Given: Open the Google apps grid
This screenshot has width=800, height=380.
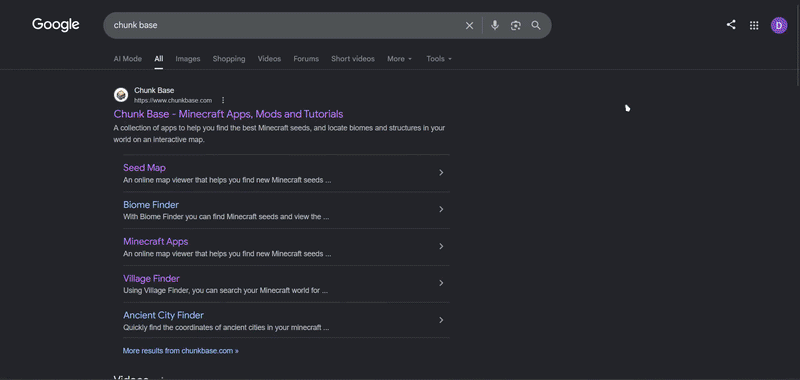Looking at the screenshot, I should click(x=754, y=25).
